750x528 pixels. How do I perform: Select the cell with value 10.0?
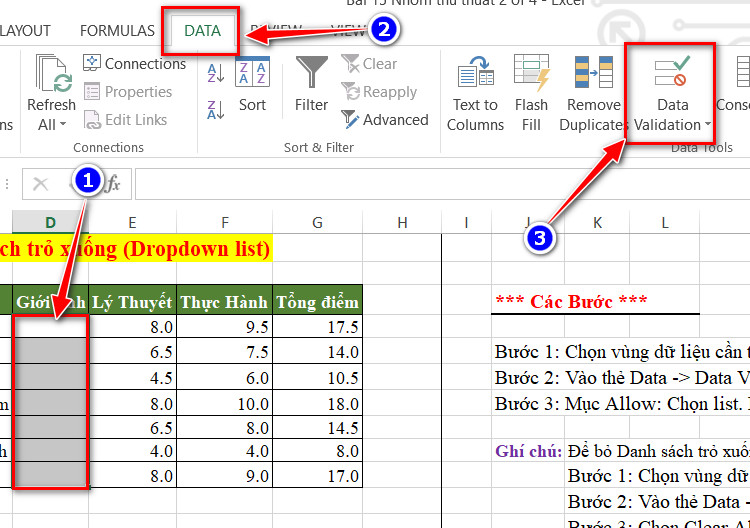[225, 403]
